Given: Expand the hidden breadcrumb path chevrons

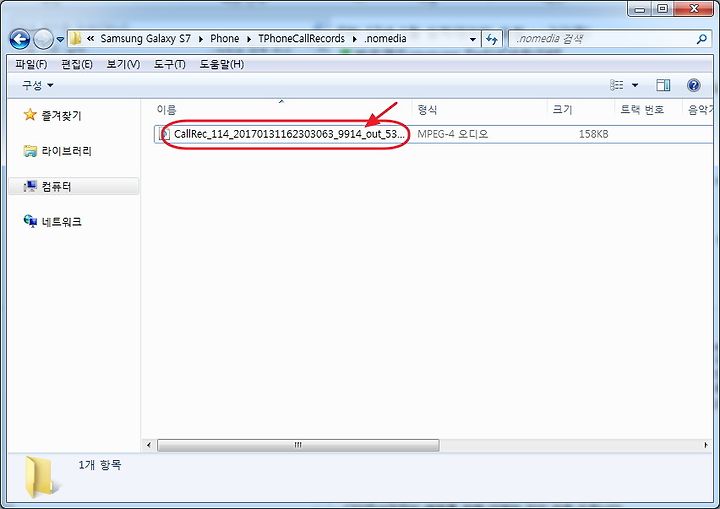Looking at the screenshot, I should pos(90,39).
